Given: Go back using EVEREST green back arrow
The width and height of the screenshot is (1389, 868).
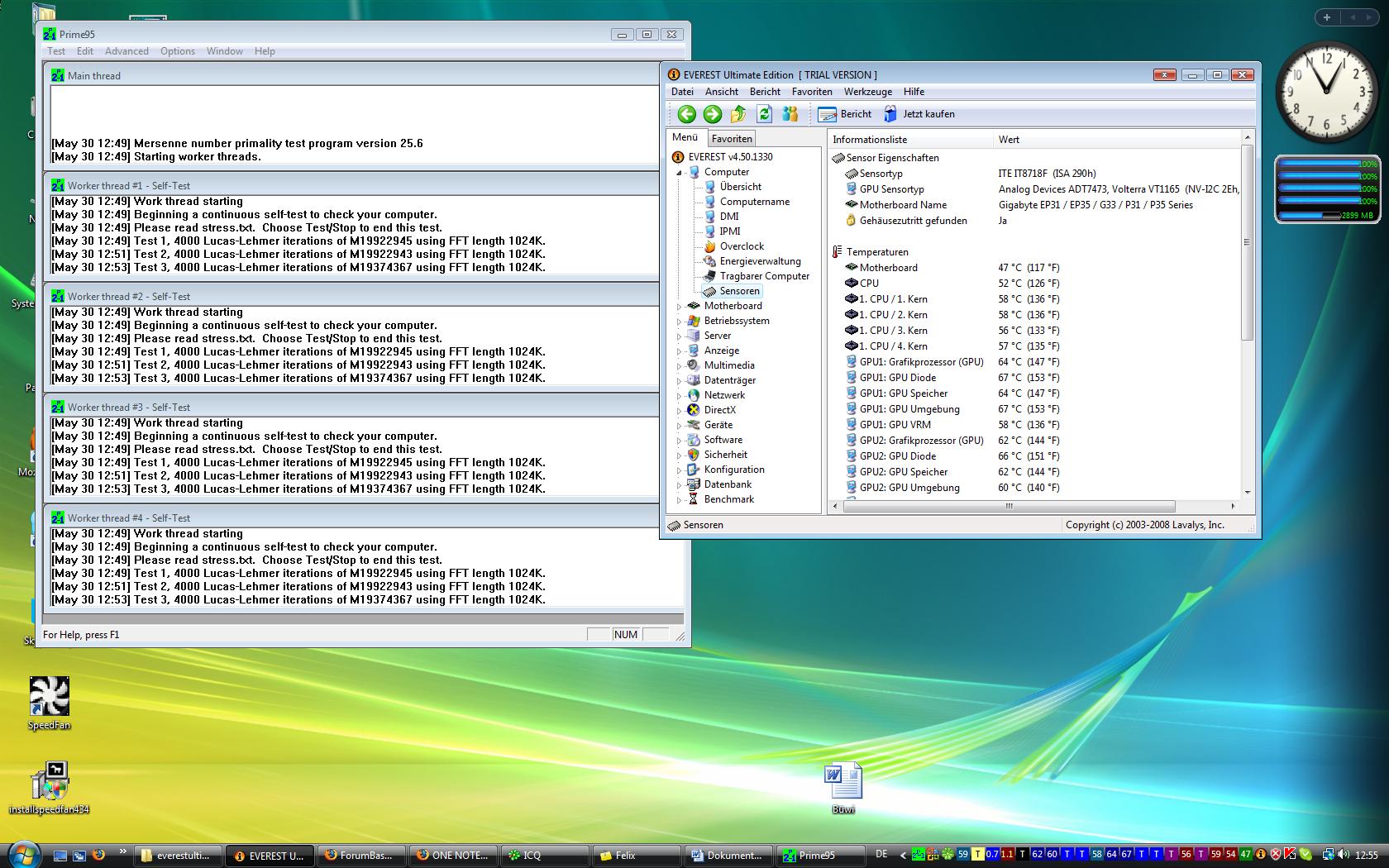Looking at the screenshot, I should (x=686, y=114).
